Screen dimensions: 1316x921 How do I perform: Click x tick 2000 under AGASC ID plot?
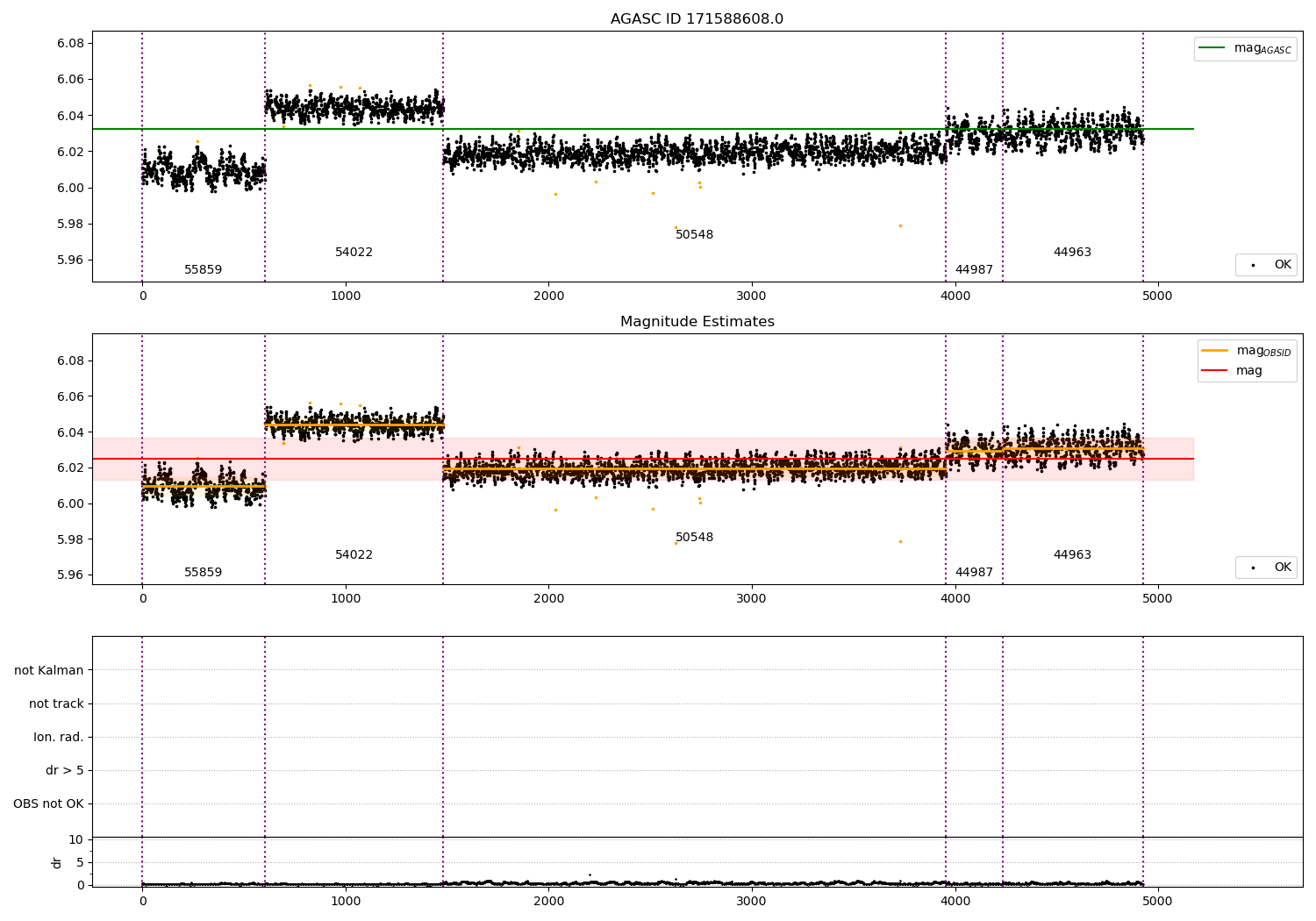tap(548, 296)
